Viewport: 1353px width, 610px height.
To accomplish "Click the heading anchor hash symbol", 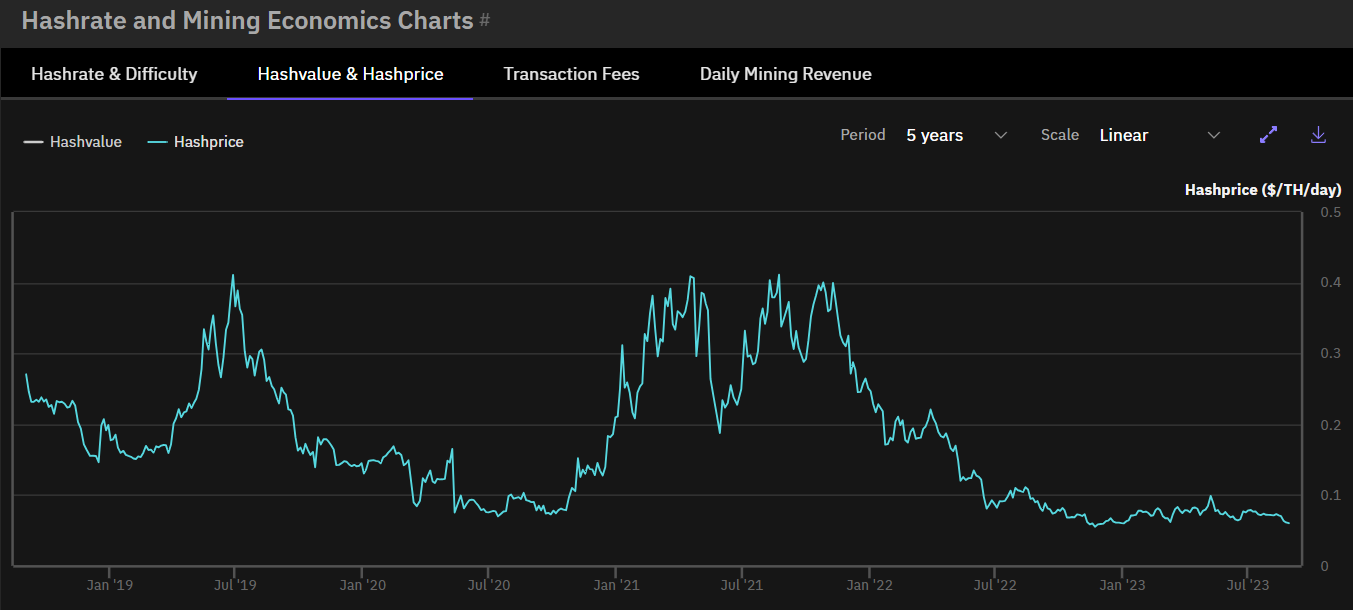I will (485, 20).
